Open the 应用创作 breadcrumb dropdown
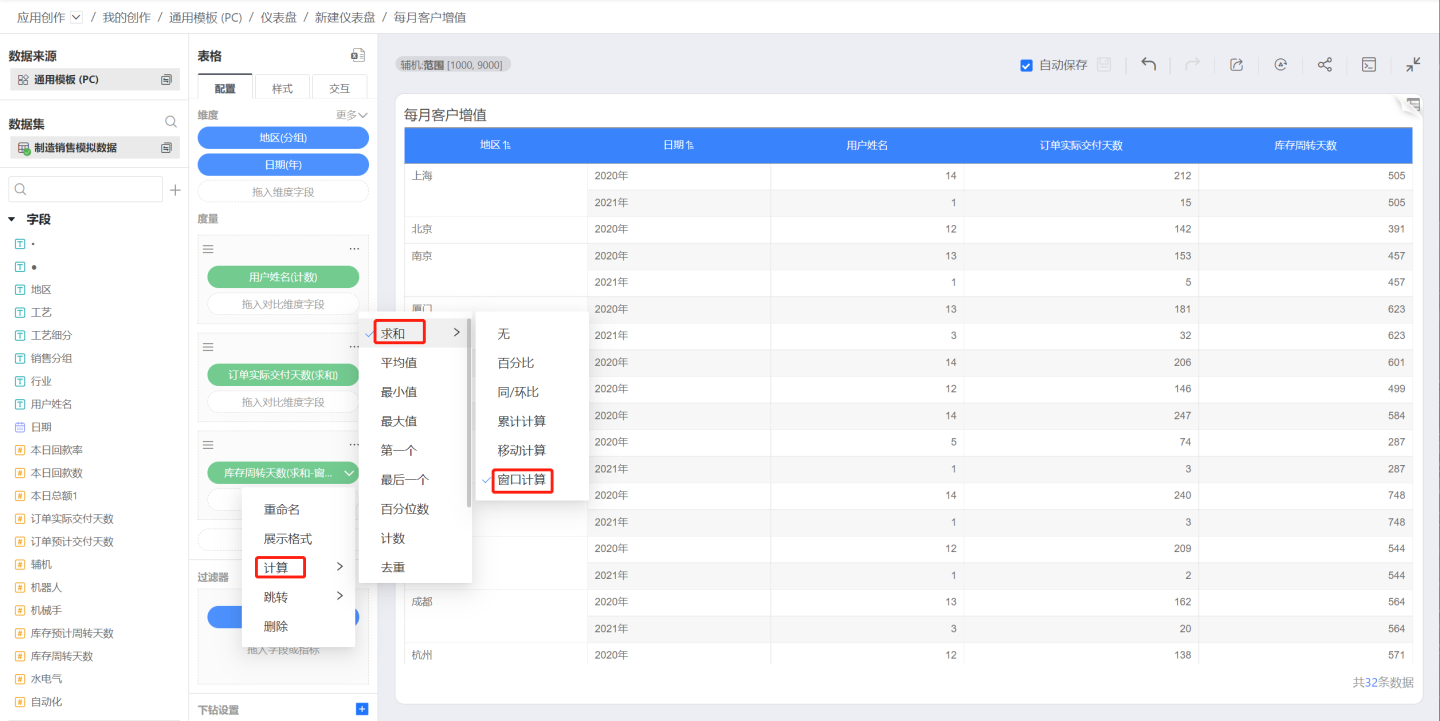The width and height of the screenshot is (1440, 721). click(76, 18)
